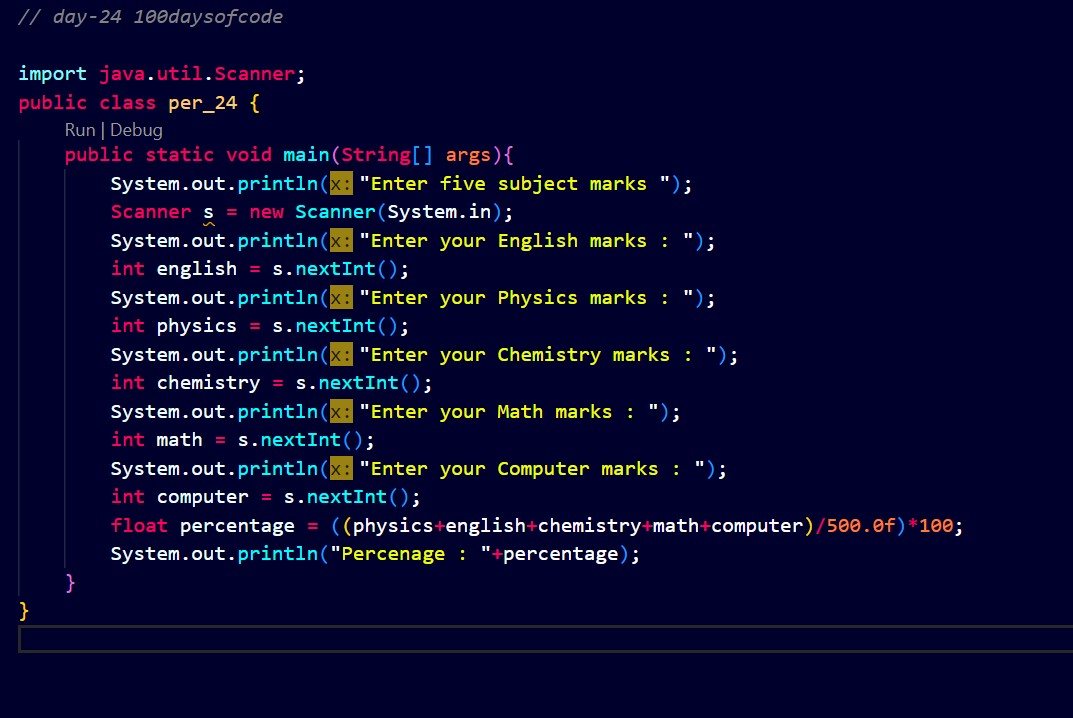This screenshot has height=718, width=1073.
Task: Click the Run code lens link
Action: pyautogui.click(x=80, y=130)
